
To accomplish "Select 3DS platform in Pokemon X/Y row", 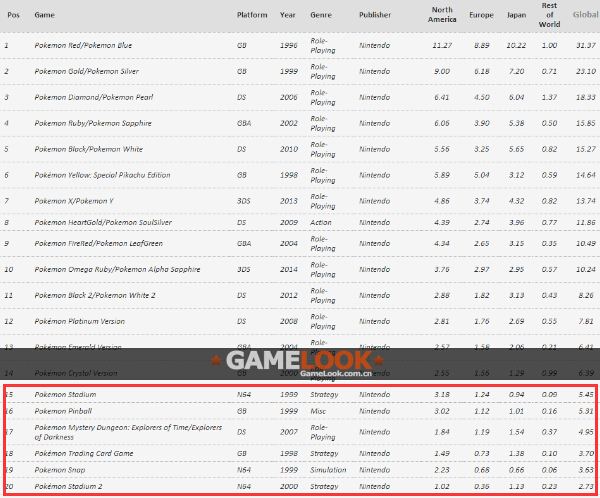I will point(243,201).
